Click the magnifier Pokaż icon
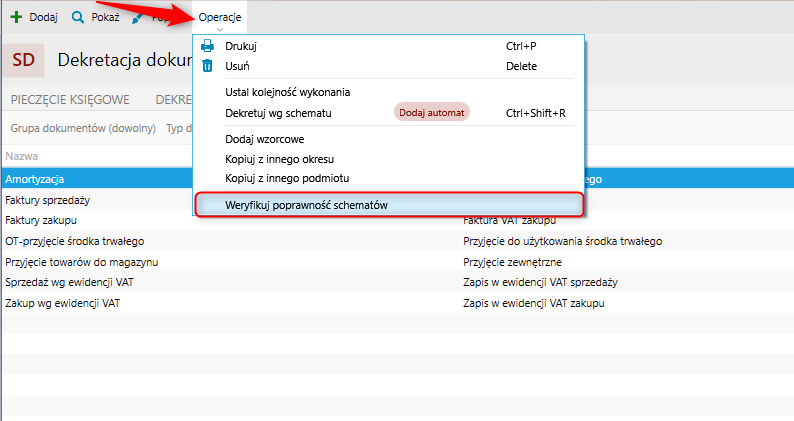The width and height of the screenshot is (794, 421). 78,18
